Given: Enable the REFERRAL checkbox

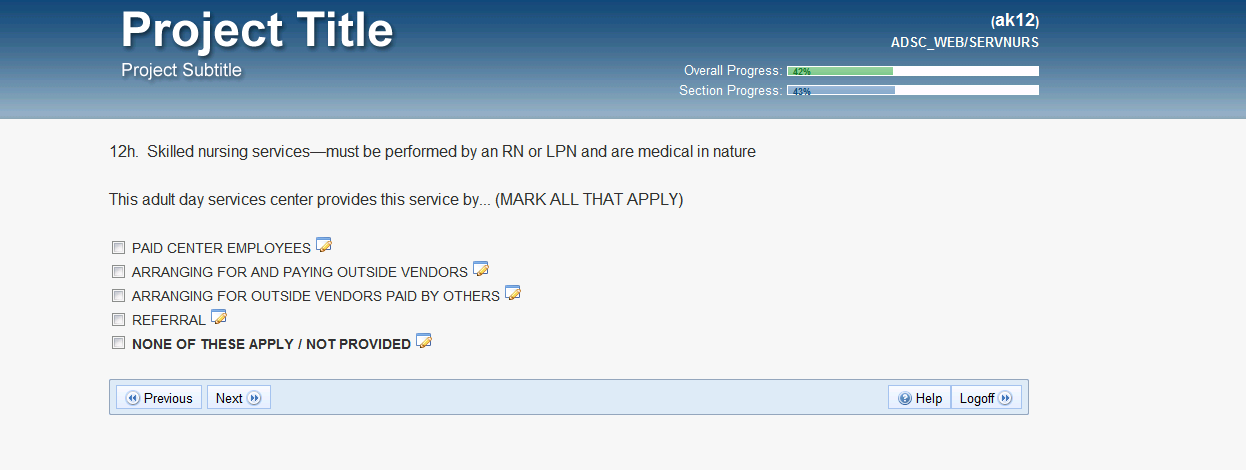Looking at the screenshot, I should pyautogui.click(x=118, y=320).
